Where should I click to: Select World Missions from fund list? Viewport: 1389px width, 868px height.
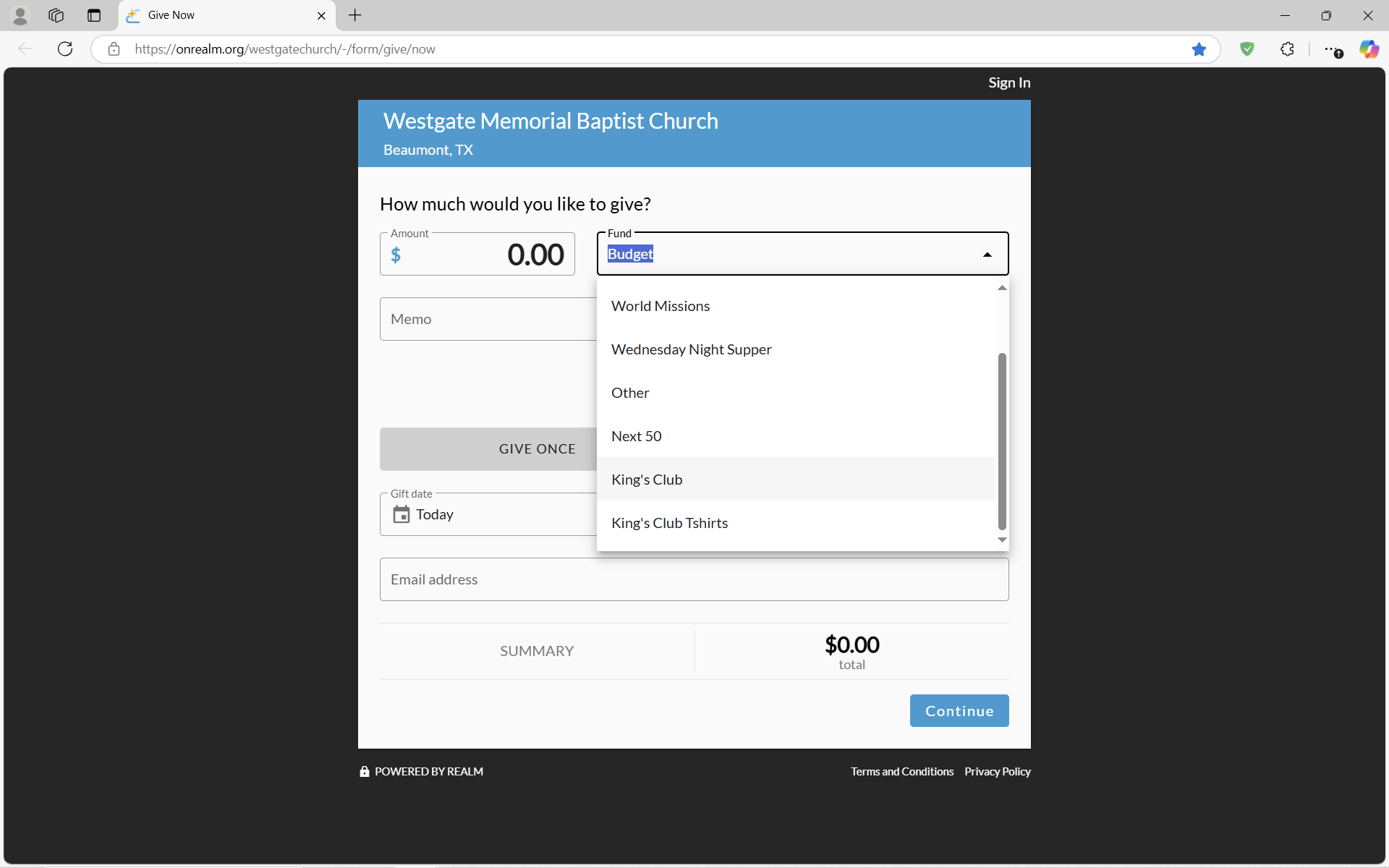[660, 306]
